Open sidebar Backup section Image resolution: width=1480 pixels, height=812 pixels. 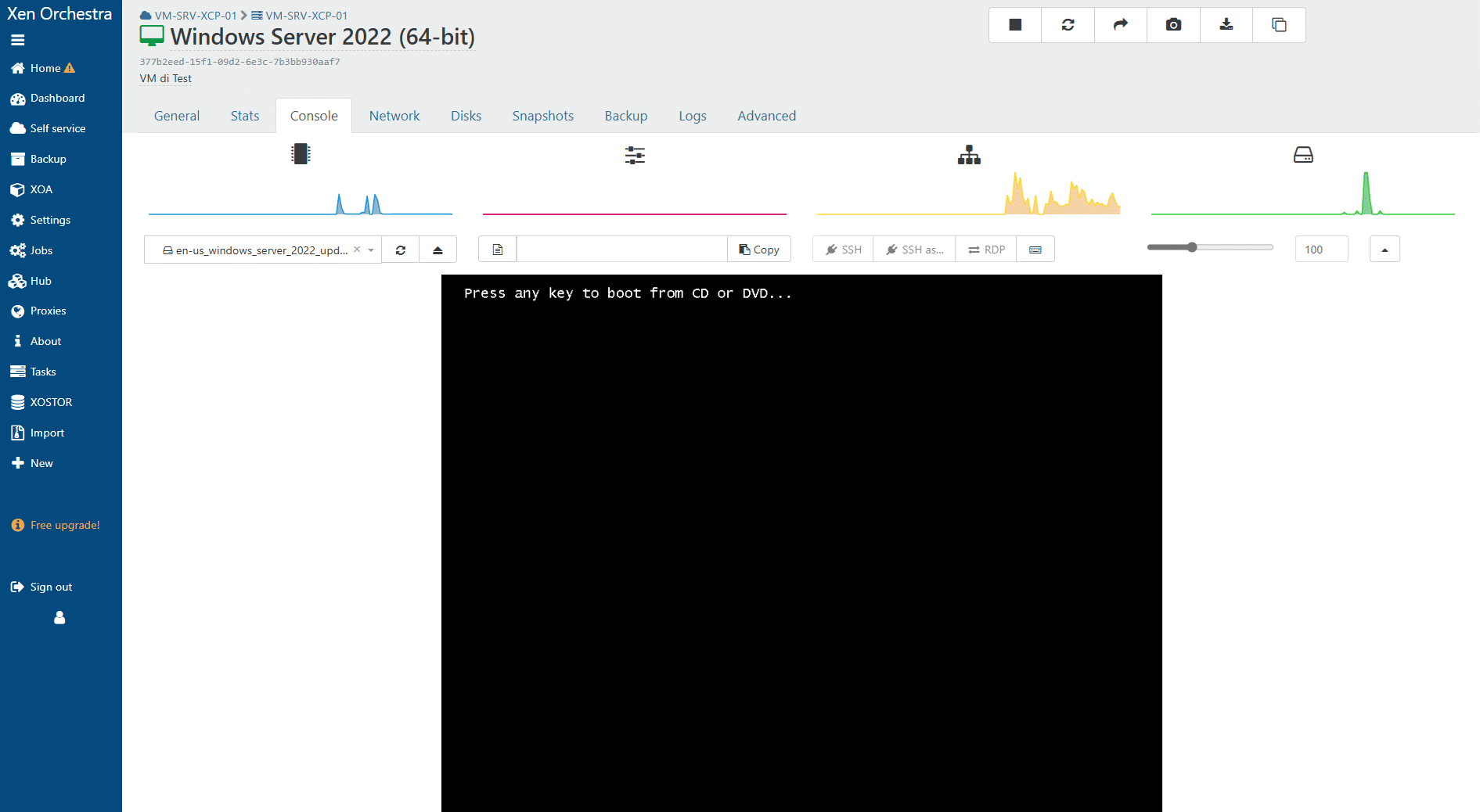[x=38, y=159]
